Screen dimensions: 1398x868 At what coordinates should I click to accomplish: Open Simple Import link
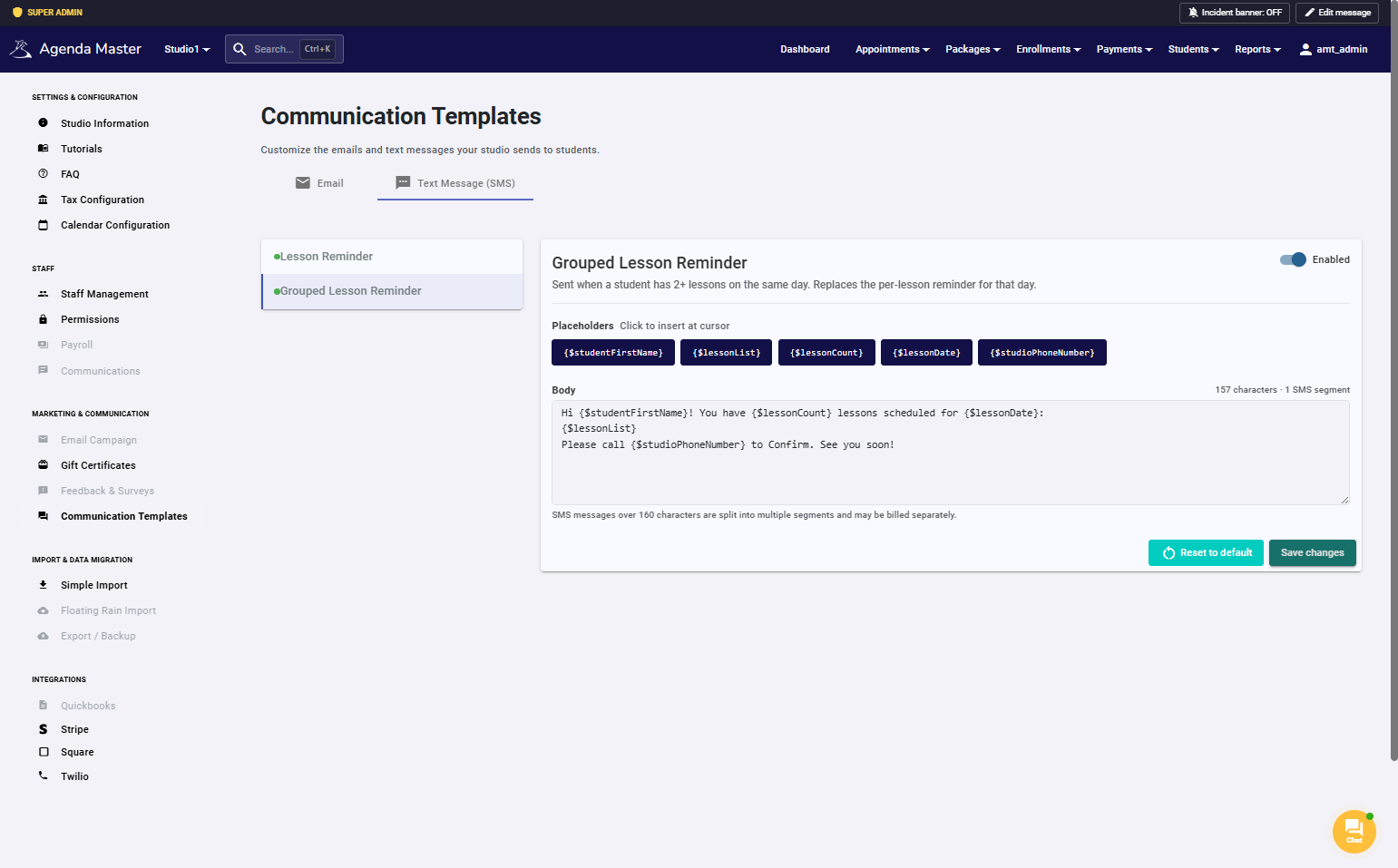coord(94,585)
